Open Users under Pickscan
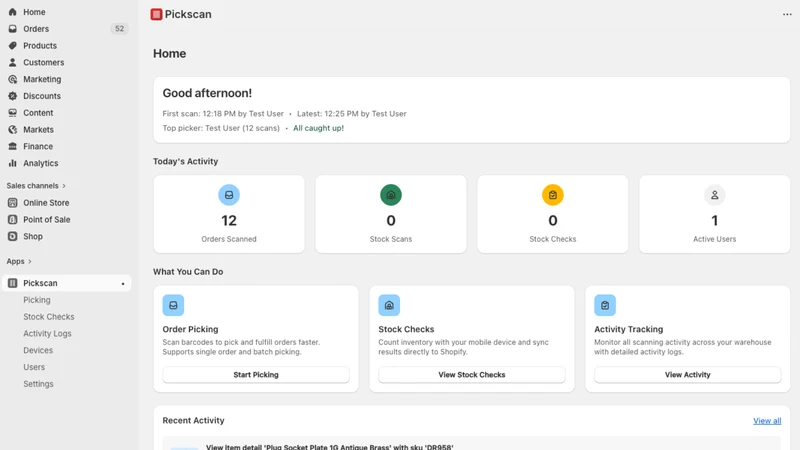Image resolution: width=800 pixels, height=450 pixels. point(34,367)
